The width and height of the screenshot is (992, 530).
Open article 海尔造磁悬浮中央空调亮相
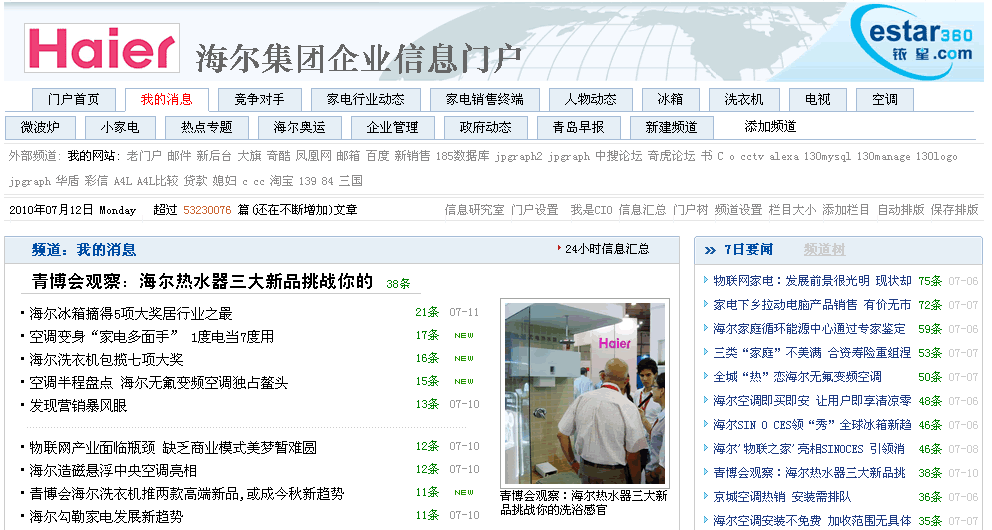[x=113, y=470]
